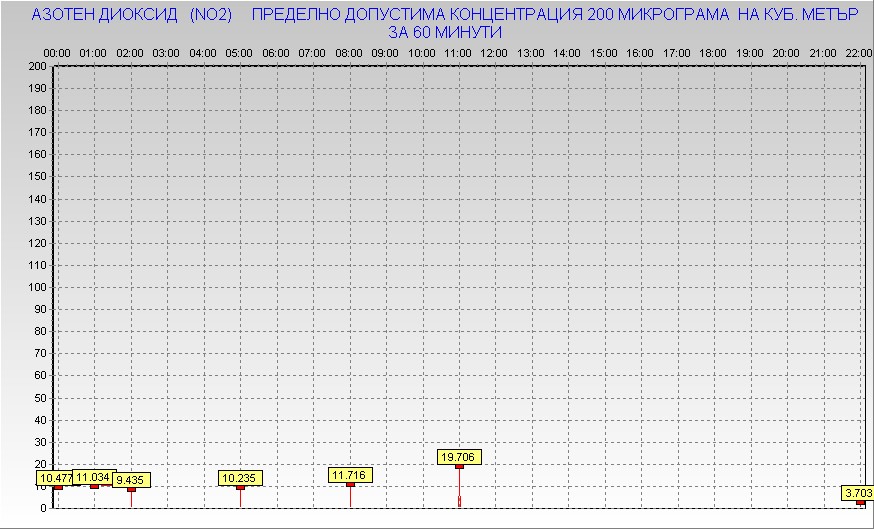Select the red data point under 11.716
Screen dimensions: 874x529
[x=349, y=485]
